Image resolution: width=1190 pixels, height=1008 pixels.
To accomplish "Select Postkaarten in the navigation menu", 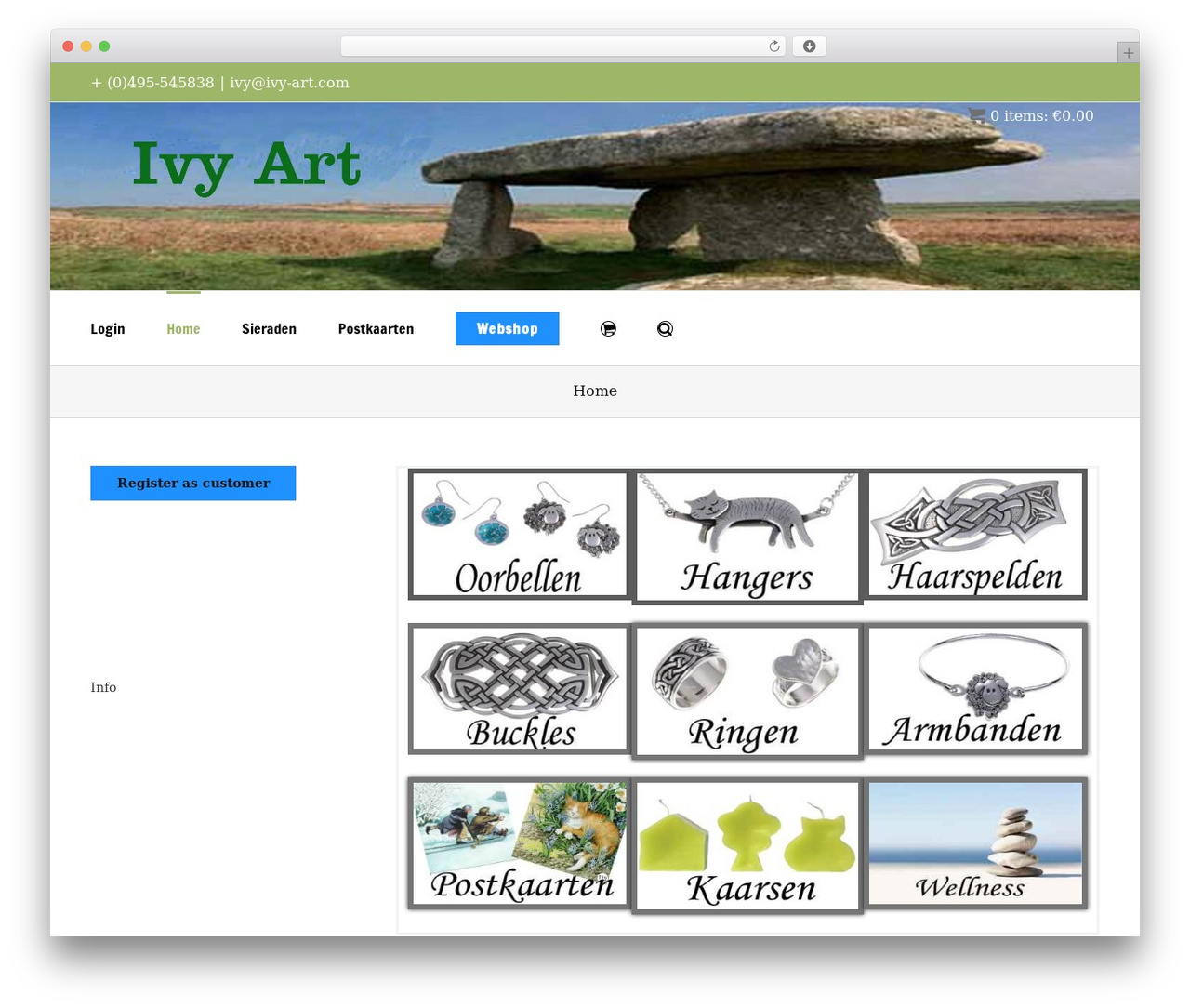I will (376, 329).
